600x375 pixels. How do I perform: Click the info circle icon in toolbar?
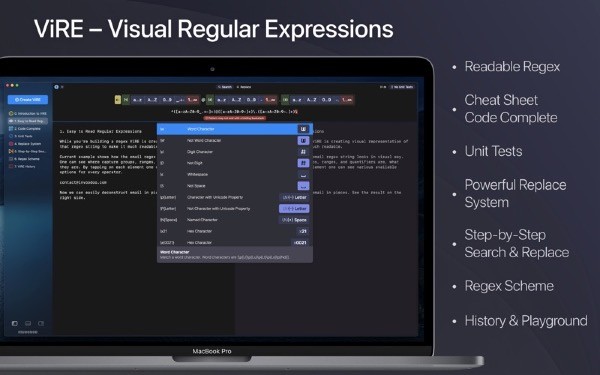tap(56, 87)
